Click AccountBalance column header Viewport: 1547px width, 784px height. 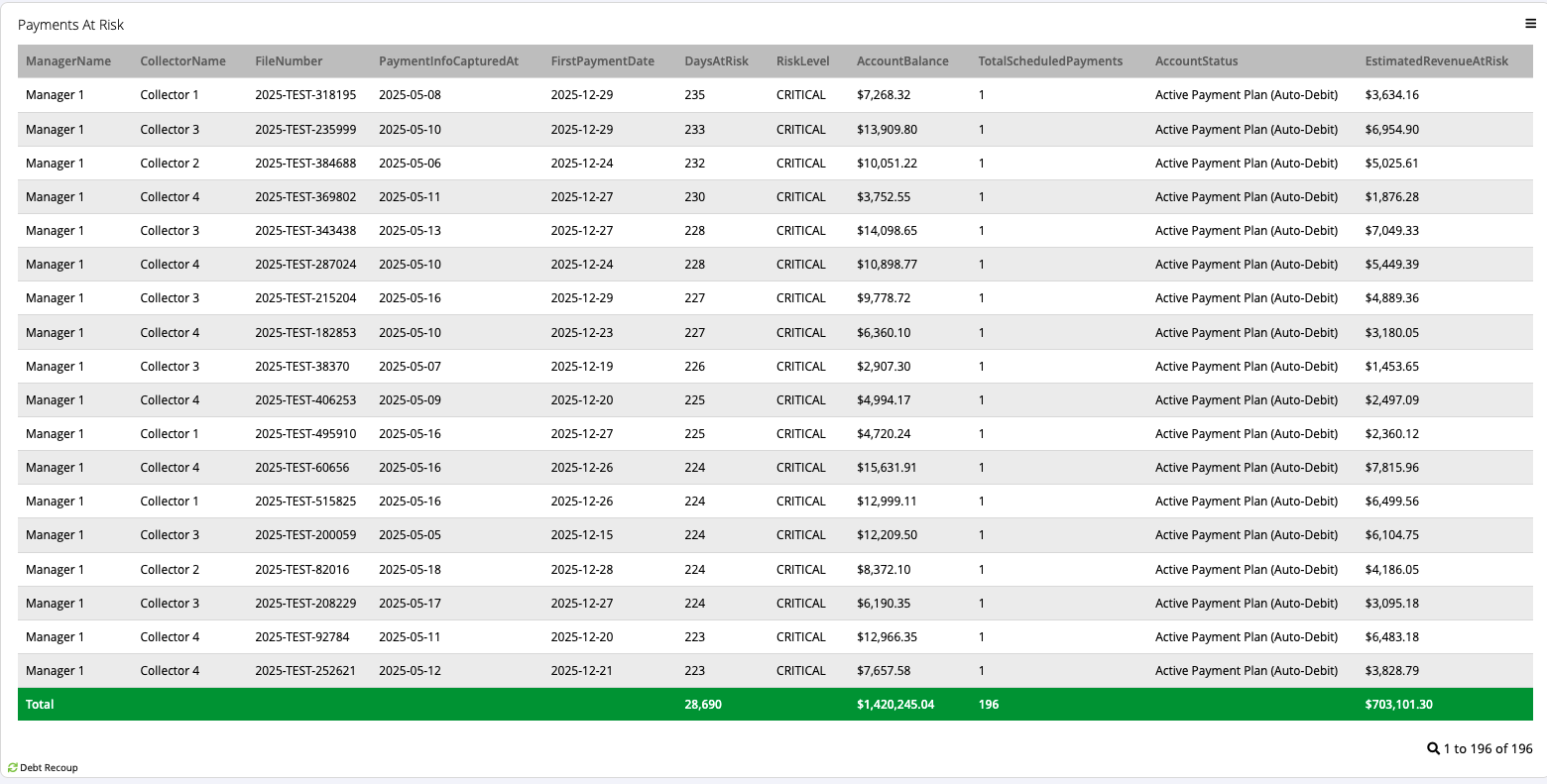point(902,61)
